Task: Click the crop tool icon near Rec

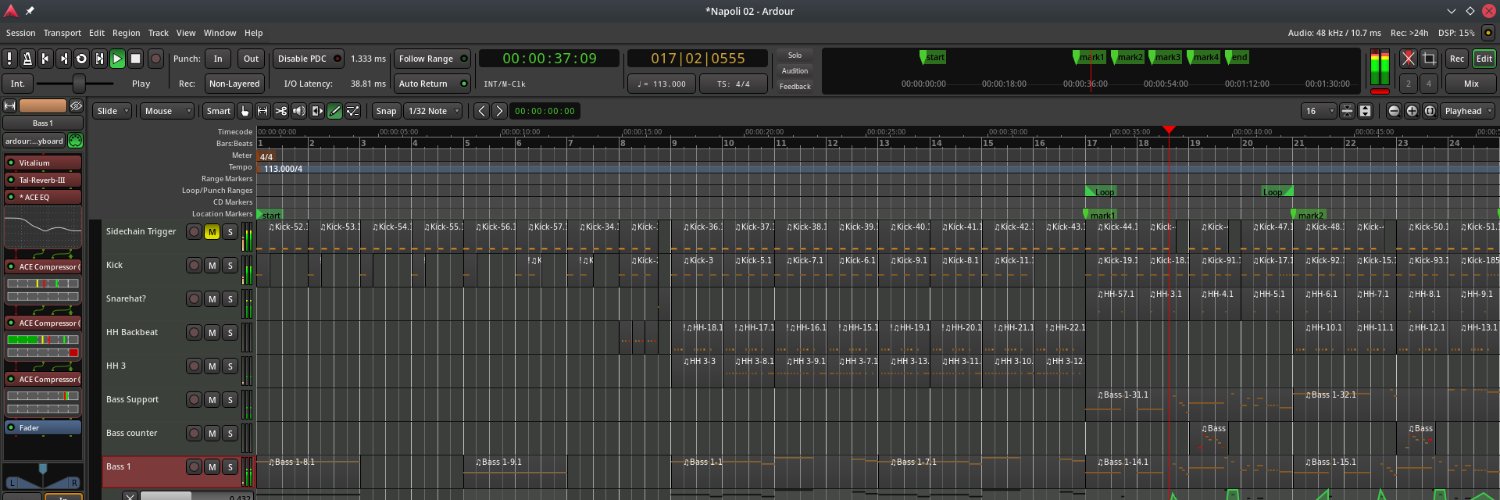Action: click(1429, 59)
